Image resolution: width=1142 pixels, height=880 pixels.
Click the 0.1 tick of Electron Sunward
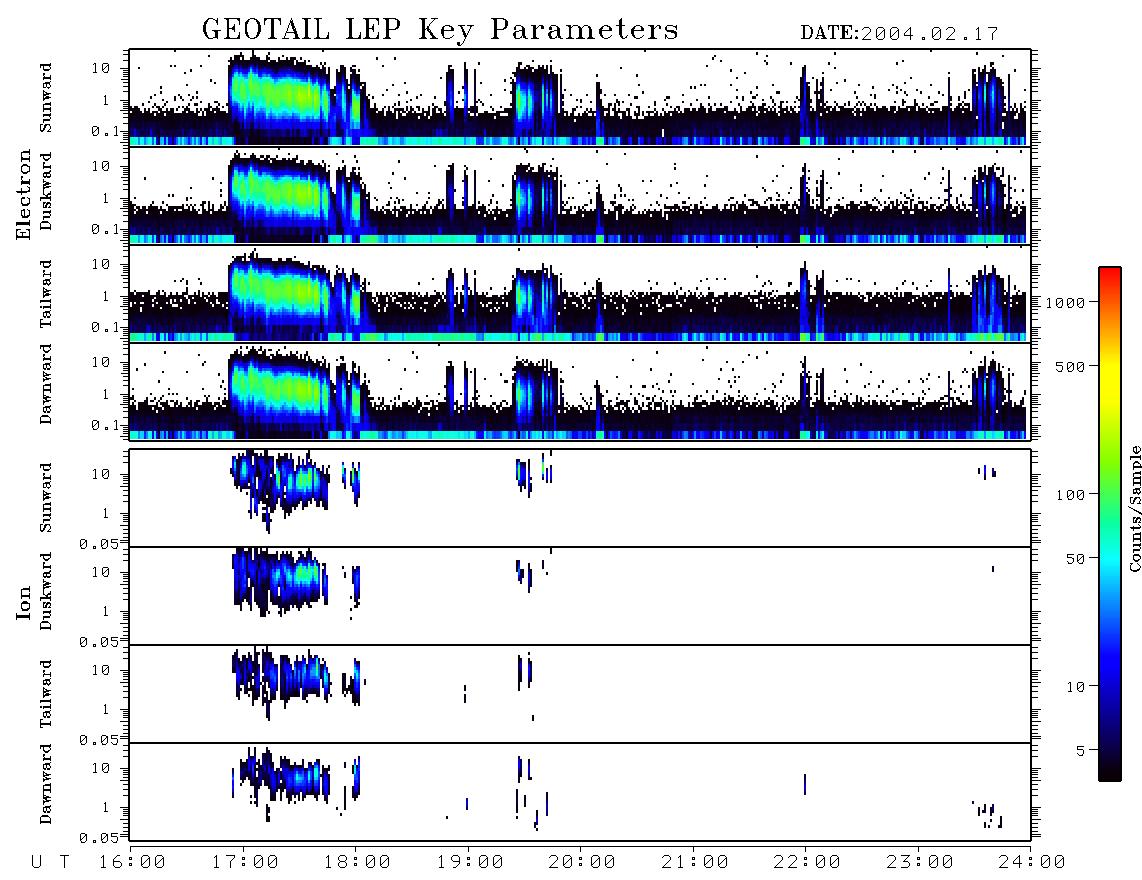coord(105,132)
